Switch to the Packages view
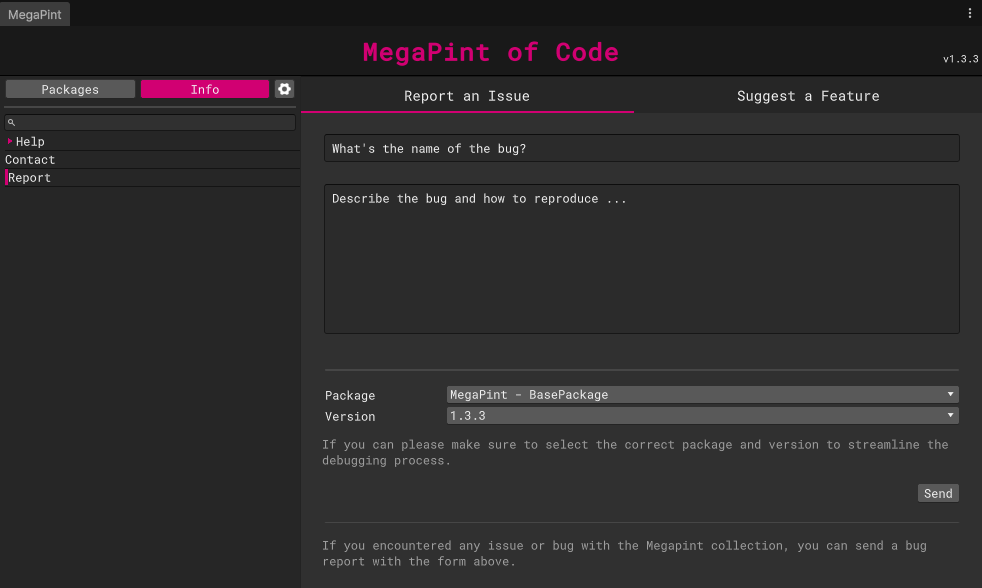This screenshot has width=982, height=588. click(x=70, y=89)
